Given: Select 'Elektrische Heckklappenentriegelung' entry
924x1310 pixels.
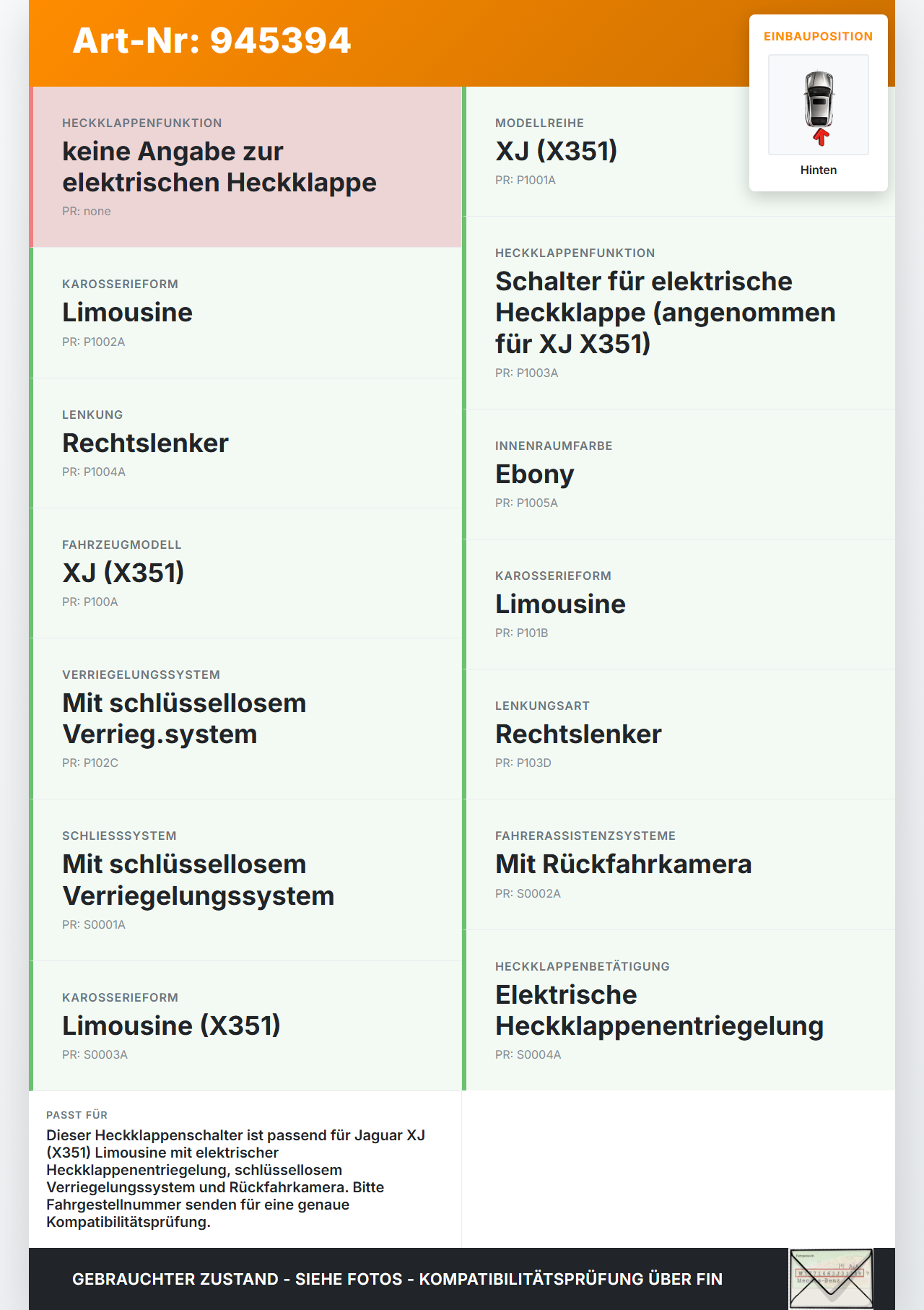Looking at the screenshot, I should (x=679, y=1010).
